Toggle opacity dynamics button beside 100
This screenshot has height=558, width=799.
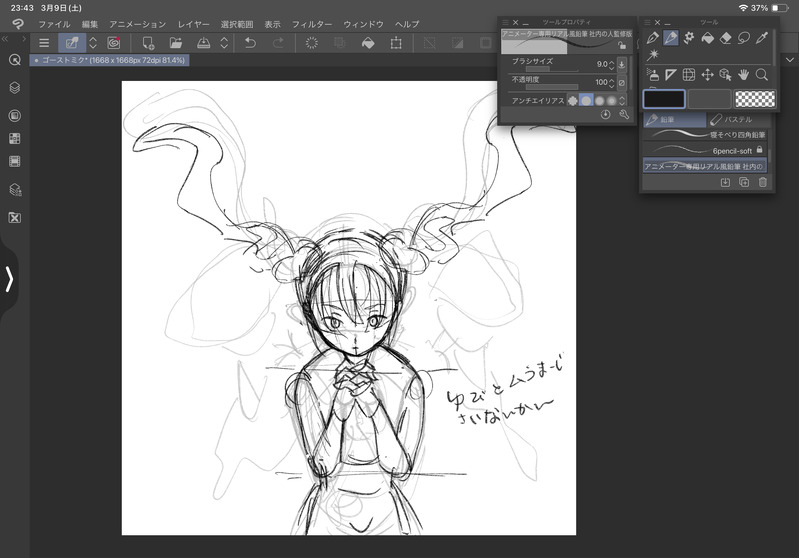pos(622,83)
